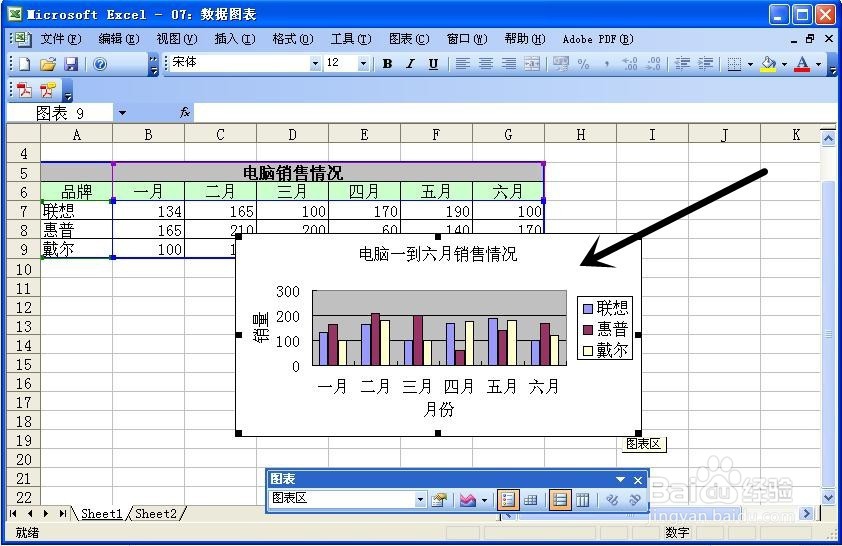The width and height of the screenshot is (842, 546).
Task: Select the chart legend box
Action: pos(605,328)
